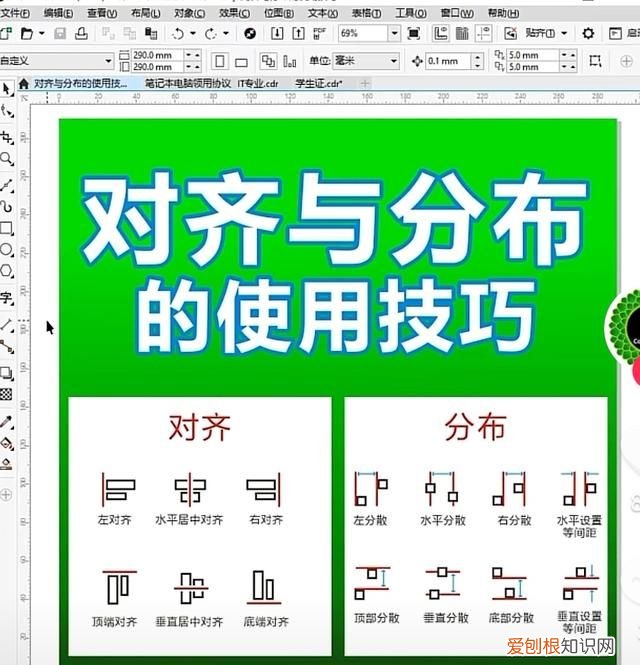Click the Export icon
The image size is (640, 665).
pyautogui.click(x=299, y=33)
